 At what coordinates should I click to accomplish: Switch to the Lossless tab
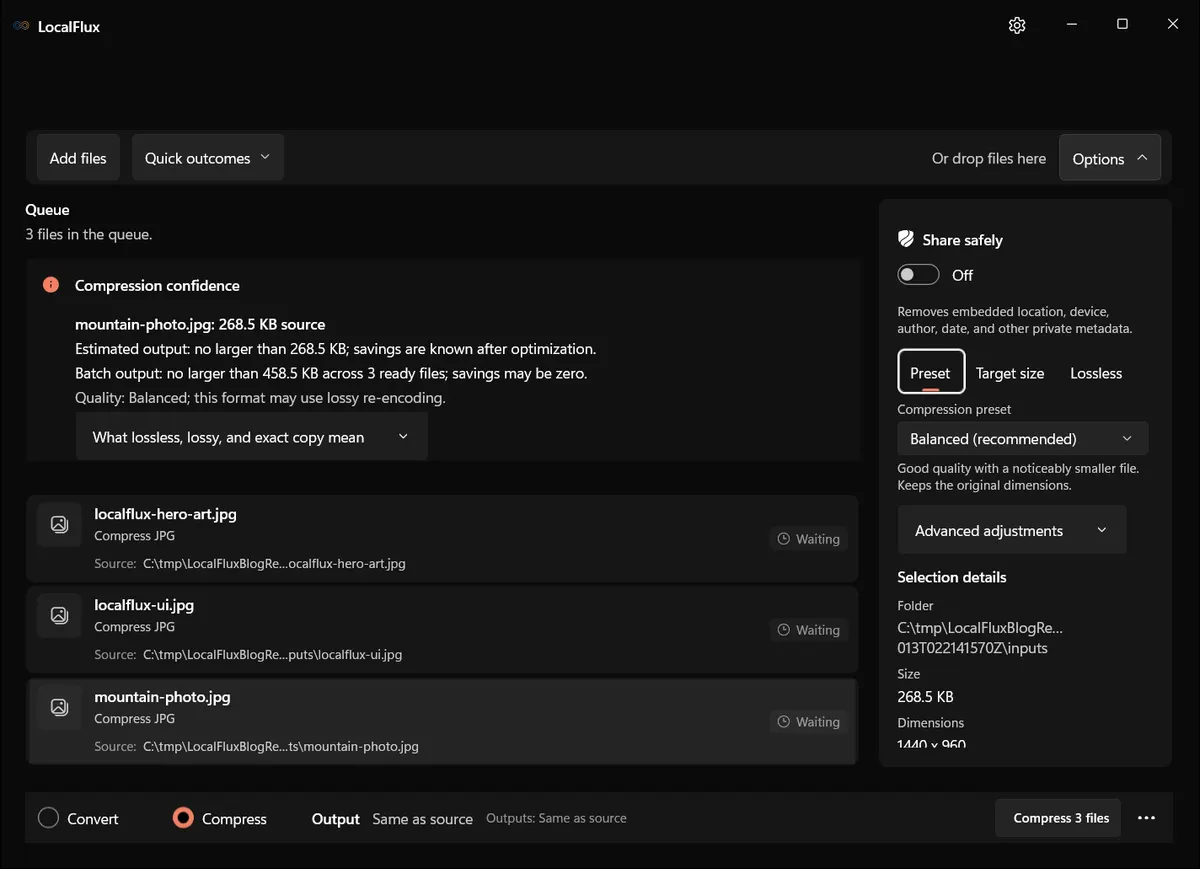[1096, 373]
